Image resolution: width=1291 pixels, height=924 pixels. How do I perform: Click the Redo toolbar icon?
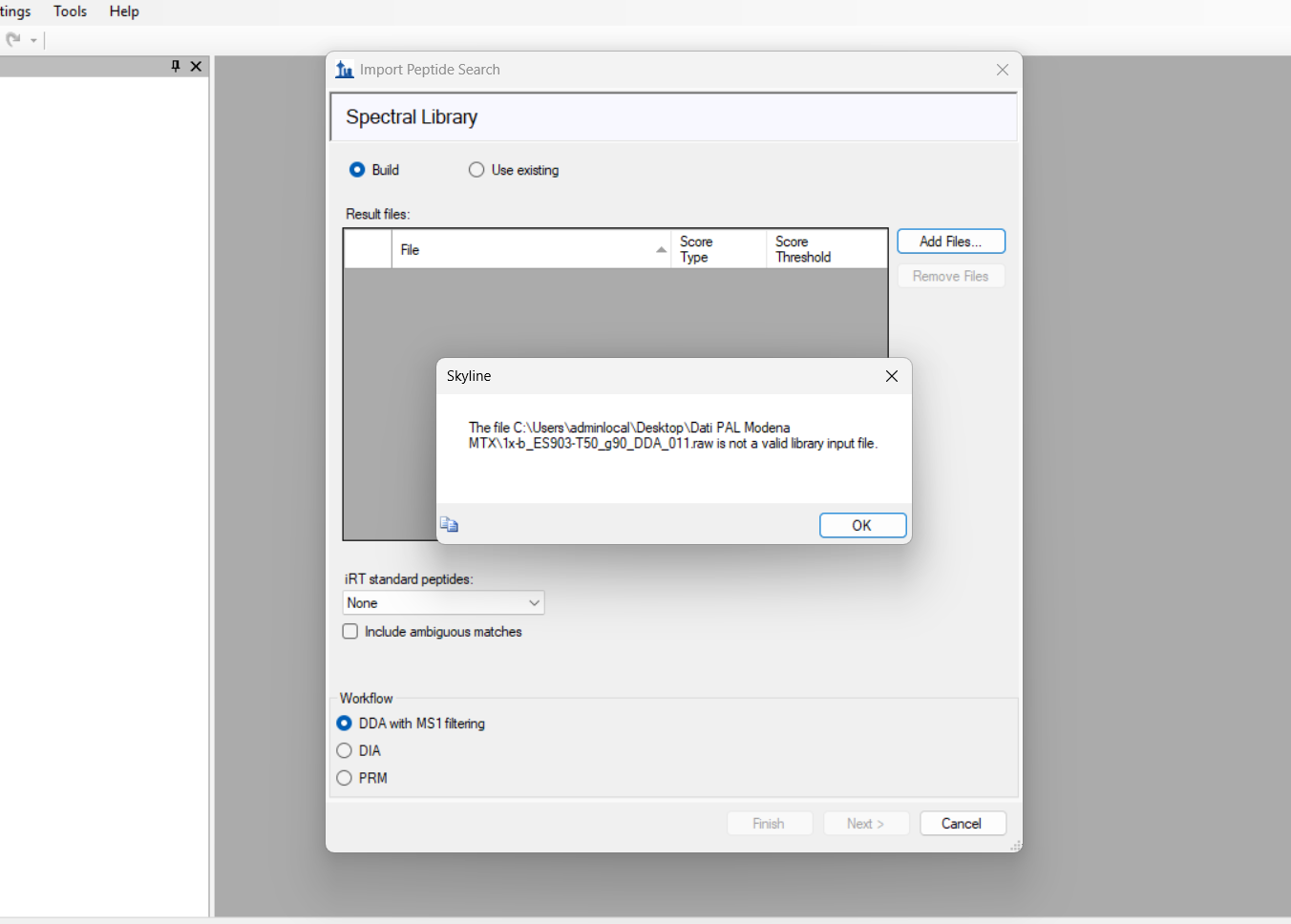pyautogui.click(x=13, y=40)
